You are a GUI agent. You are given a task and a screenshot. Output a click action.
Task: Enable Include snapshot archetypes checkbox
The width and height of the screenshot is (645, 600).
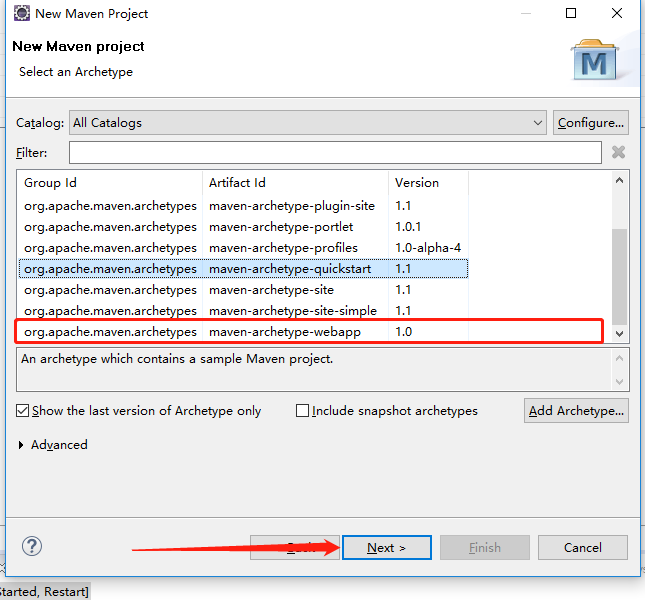pos(302,410)
